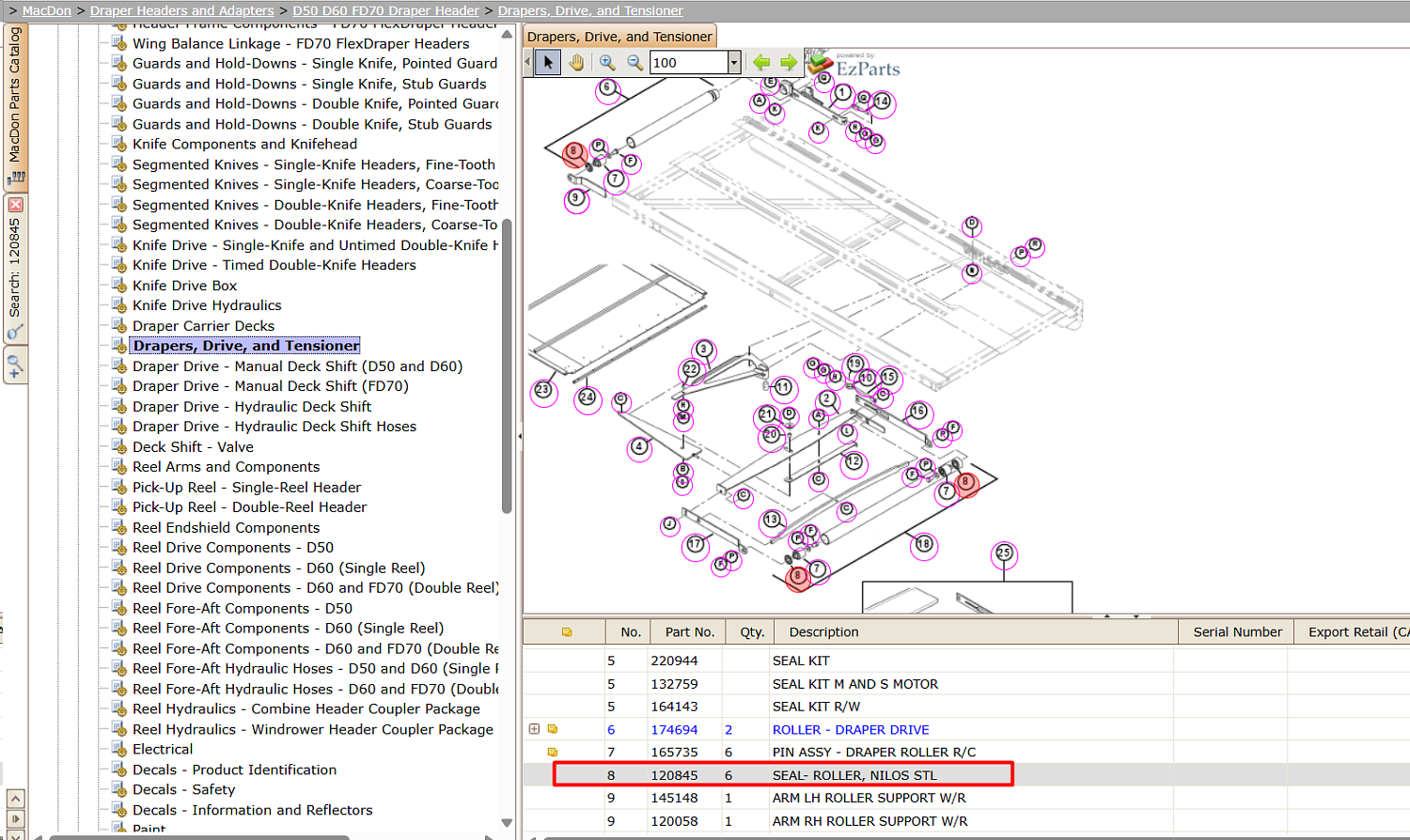Follow the MacDon breadcrumb link
Image resolution: width=1410 pixels, height=840 pixels.
47,10
